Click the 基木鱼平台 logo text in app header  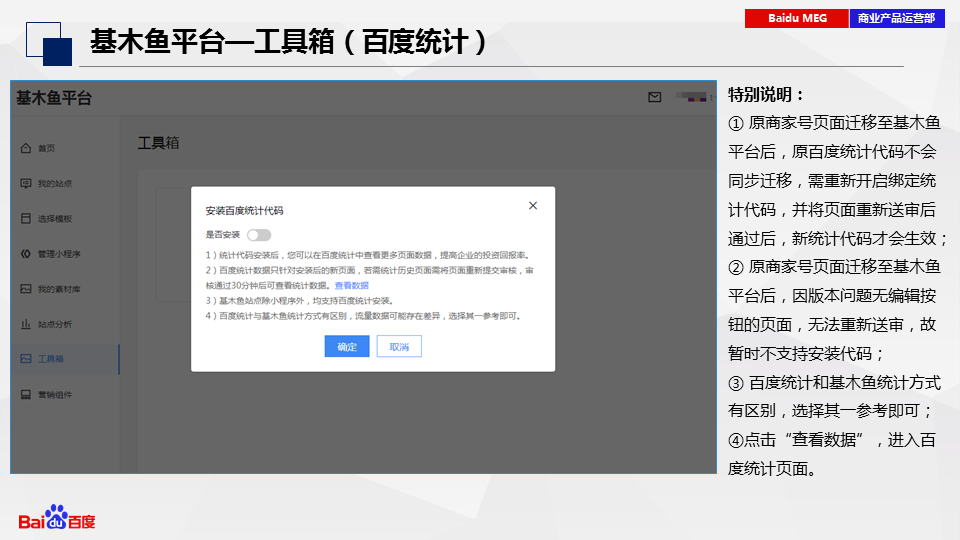click(54, 98)
